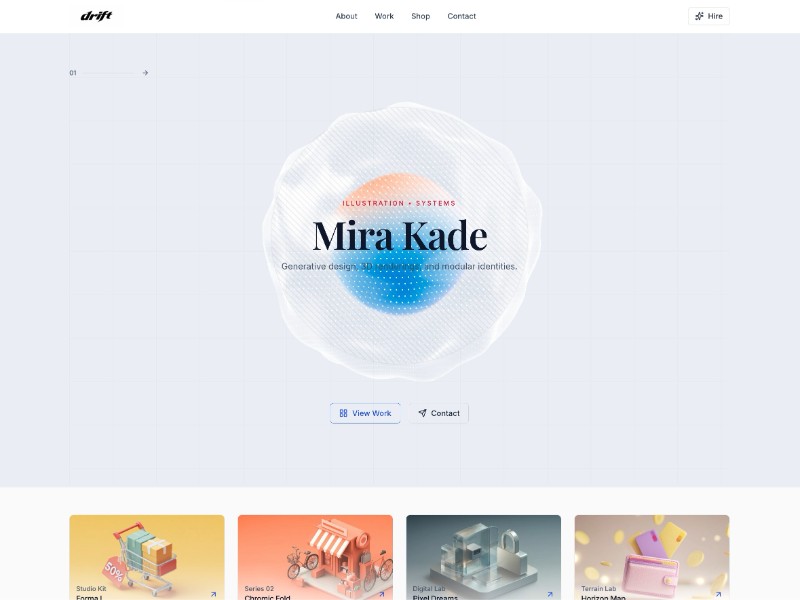
Task: Open the orange storefront Chromic Fold thumbnail
Action: pyautogui.click(x=315, y=558)
